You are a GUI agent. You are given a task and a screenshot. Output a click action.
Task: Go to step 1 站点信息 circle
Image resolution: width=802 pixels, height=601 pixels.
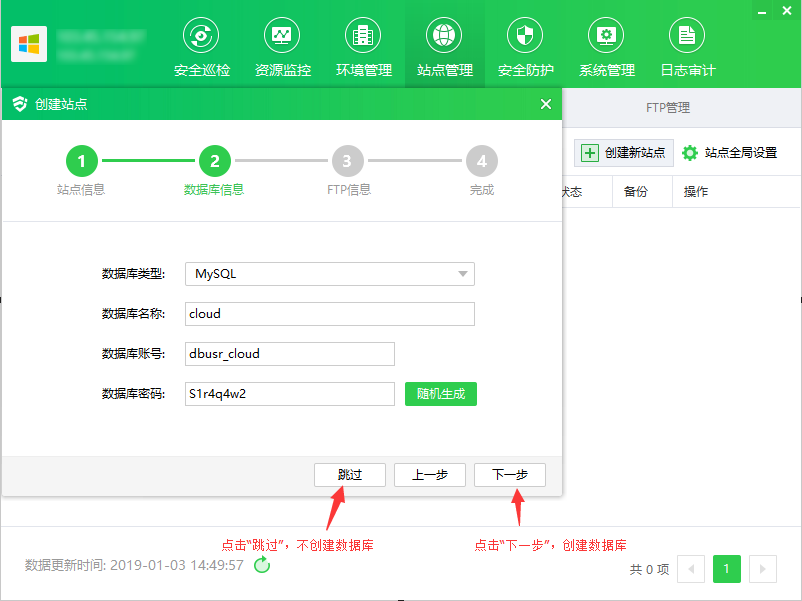81,161
